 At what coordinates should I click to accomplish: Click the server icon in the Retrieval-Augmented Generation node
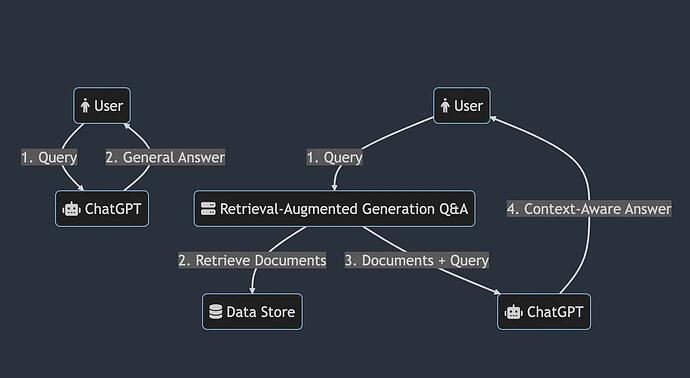(208, 209)
